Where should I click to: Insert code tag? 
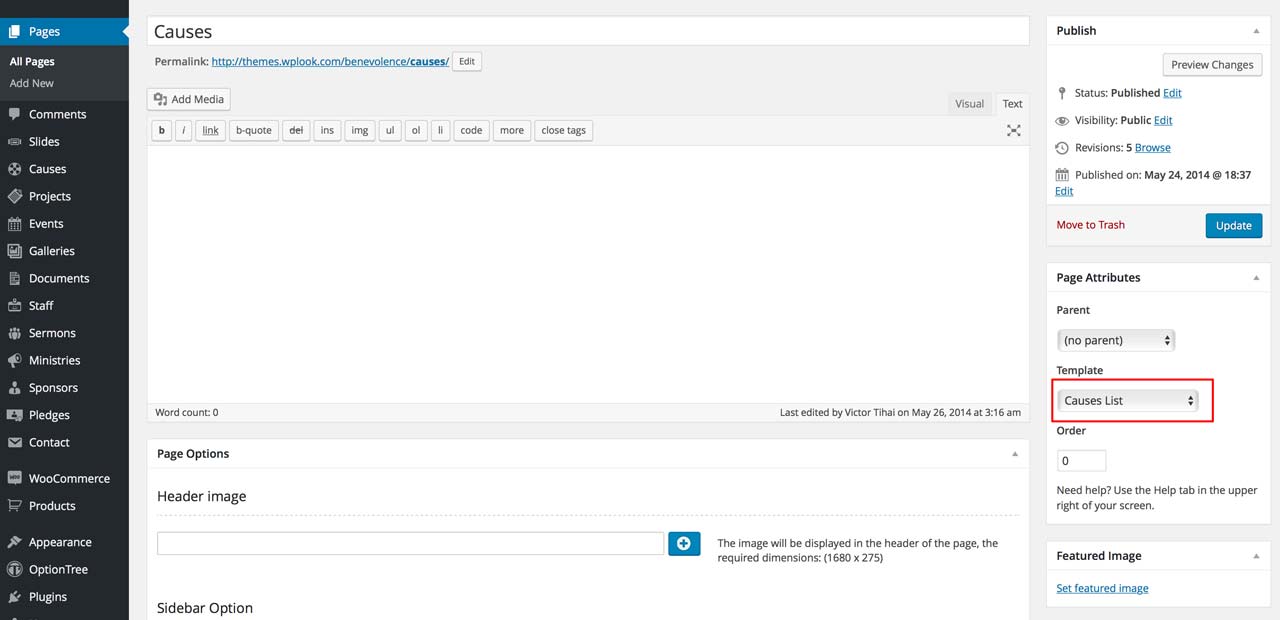click(471, 130)
